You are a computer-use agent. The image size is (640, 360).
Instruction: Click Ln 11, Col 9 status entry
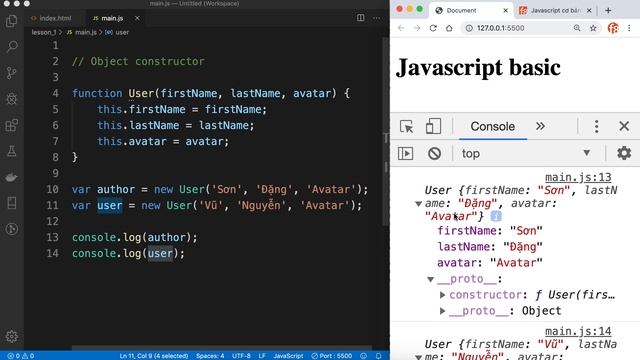tap(154, 356)
